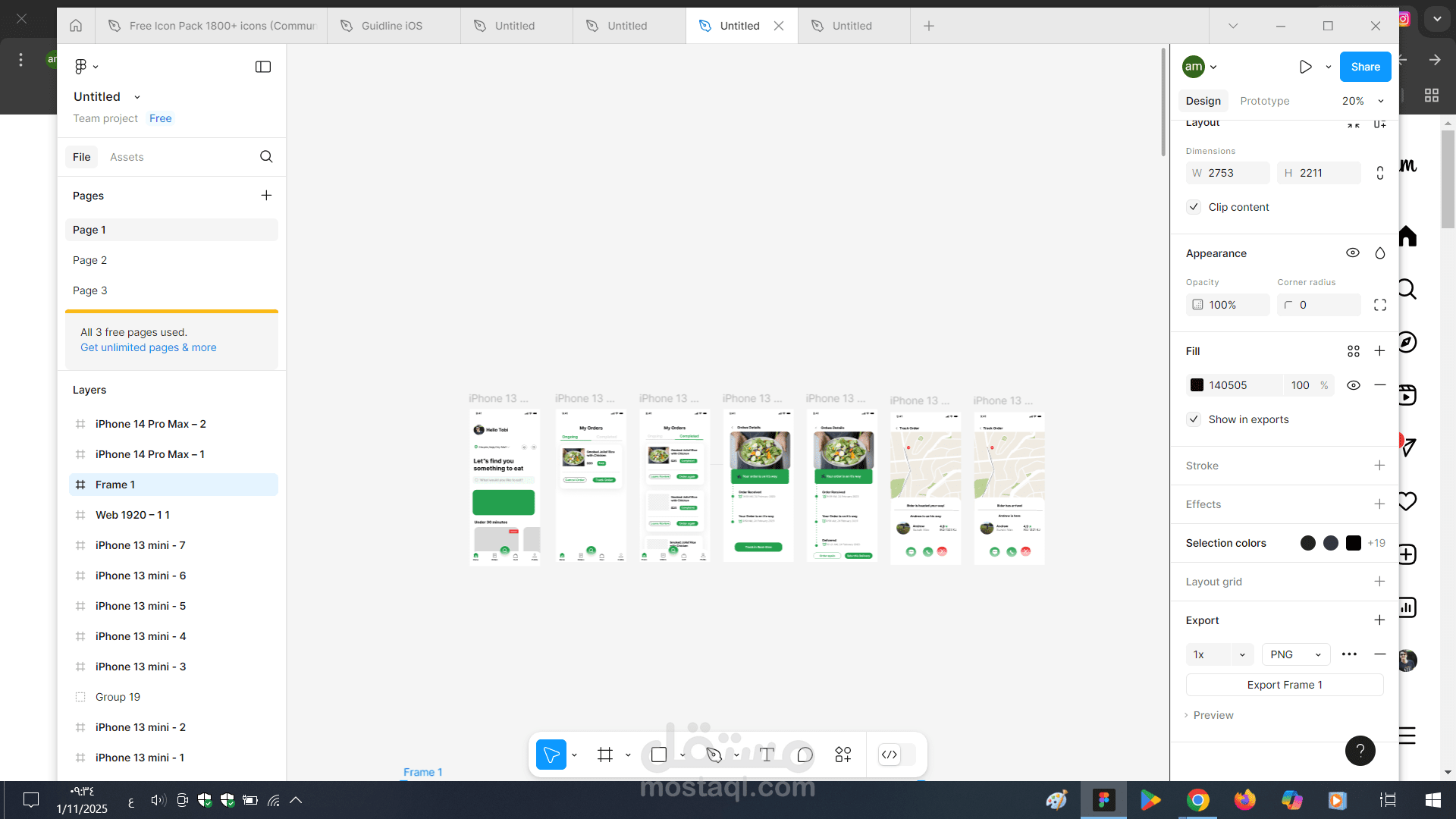1456x819 pixels.
Task: Toggle the sidebar panel layout icon
Action: 263,67
